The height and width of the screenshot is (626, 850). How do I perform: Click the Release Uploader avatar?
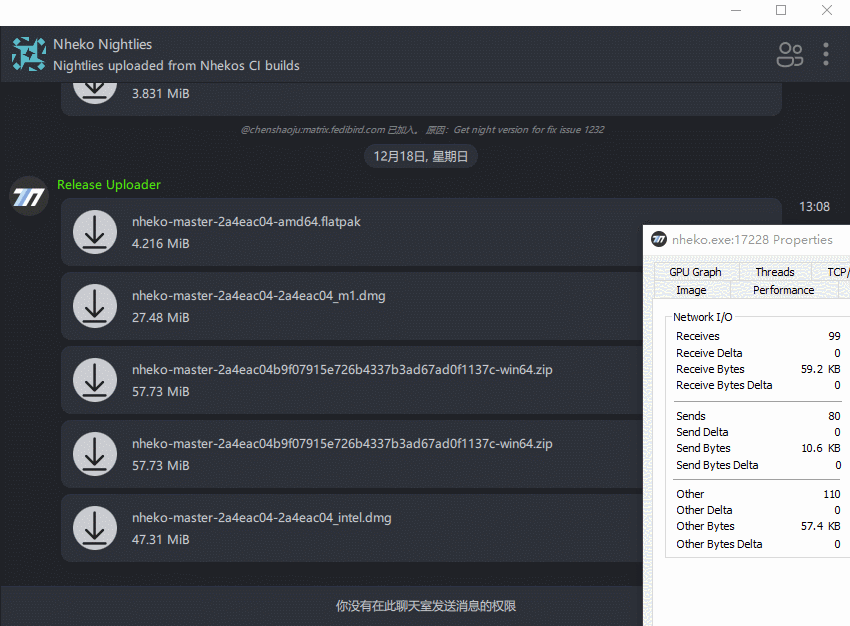27,196
